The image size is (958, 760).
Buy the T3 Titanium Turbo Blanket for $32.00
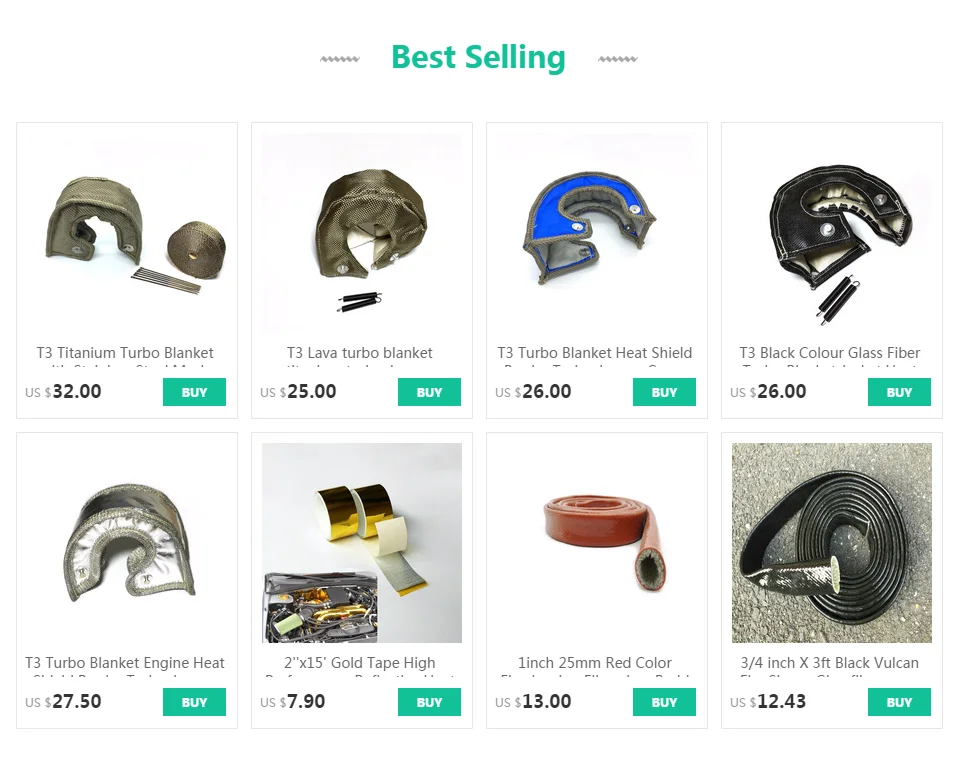pyautogui.click(x=194, y=392)
